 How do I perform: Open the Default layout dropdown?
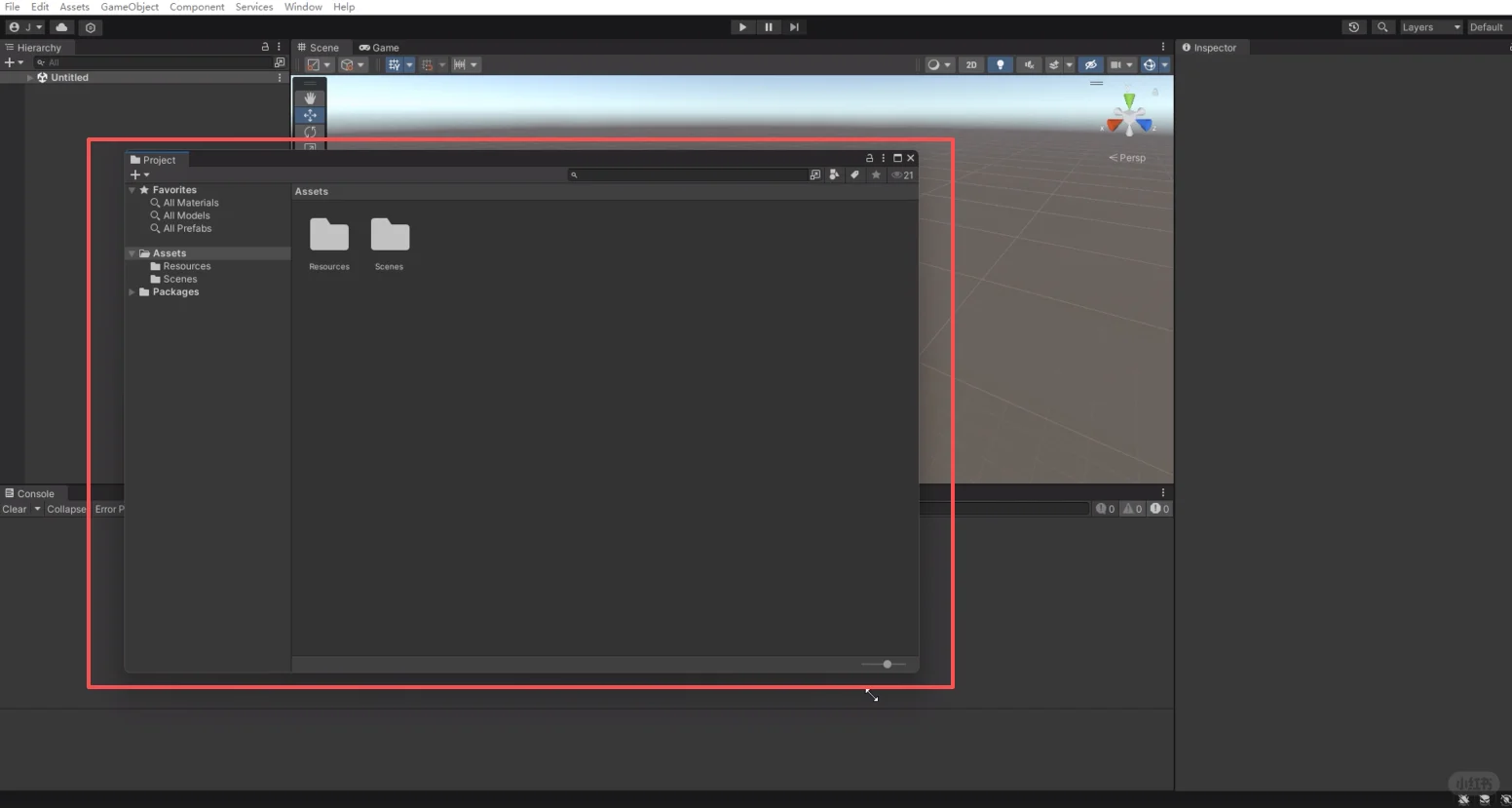pyautogui.click(x=1489, y=27)
